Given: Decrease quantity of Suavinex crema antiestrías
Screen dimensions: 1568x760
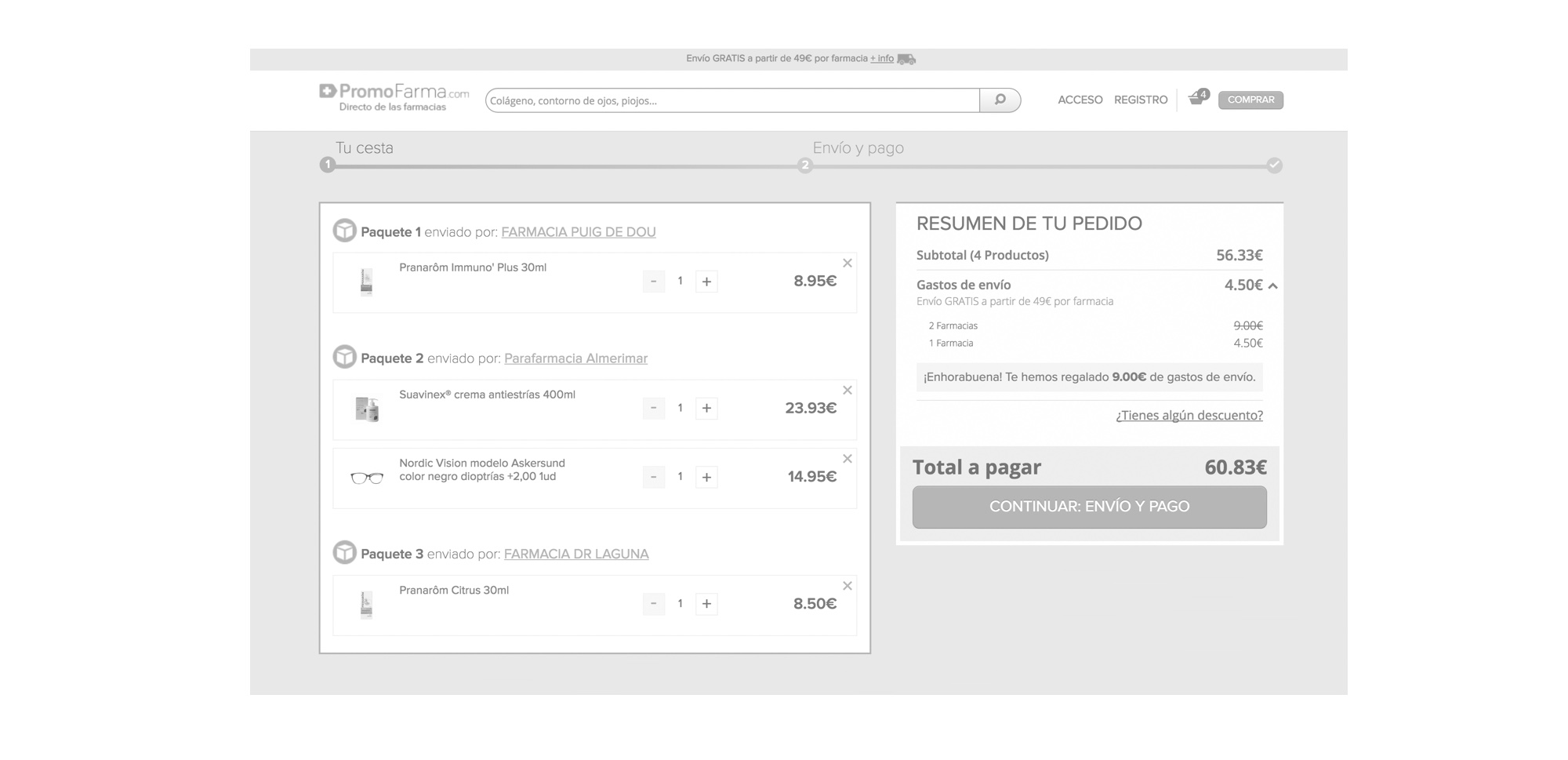Looking at the screenshot, I should (654, 408).
